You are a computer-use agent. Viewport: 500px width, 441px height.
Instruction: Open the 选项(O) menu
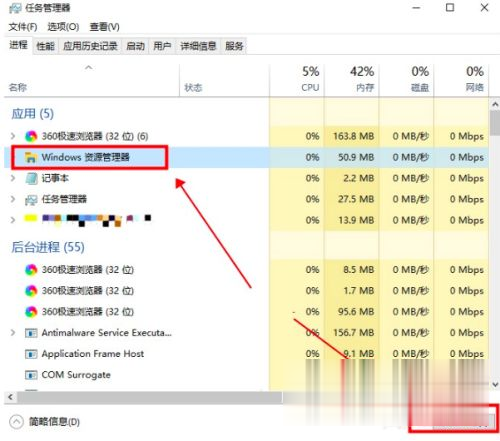pos(63,27)
